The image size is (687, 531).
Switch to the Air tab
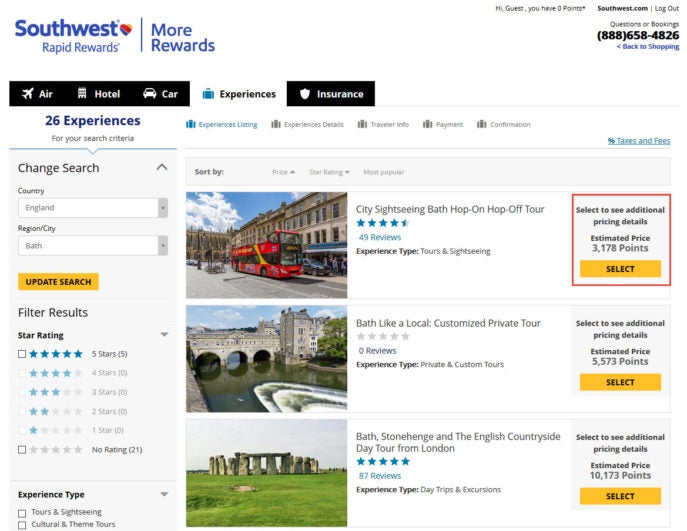coord(37,94)
